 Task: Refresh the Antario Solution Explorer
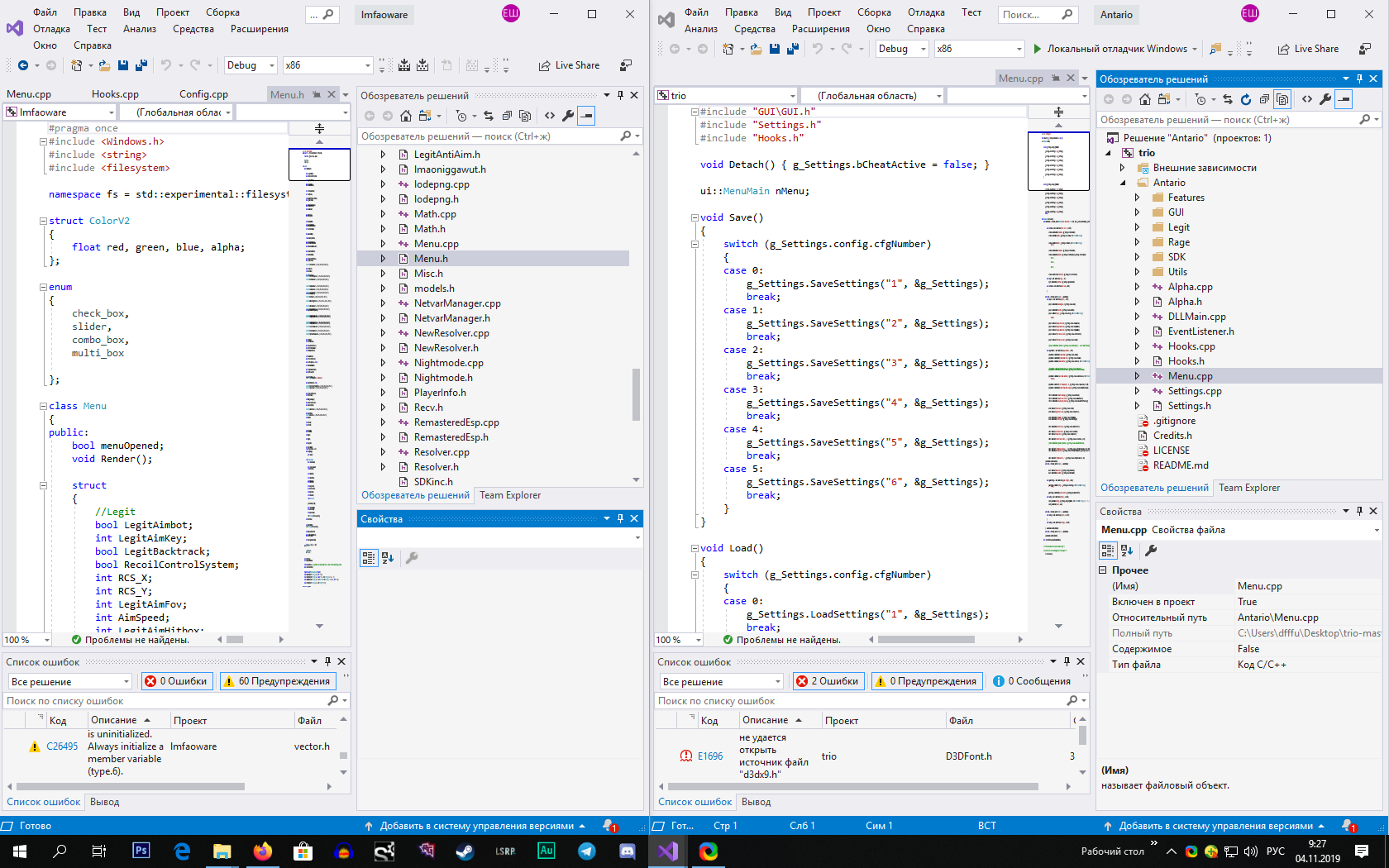[x=1246, y=99]
